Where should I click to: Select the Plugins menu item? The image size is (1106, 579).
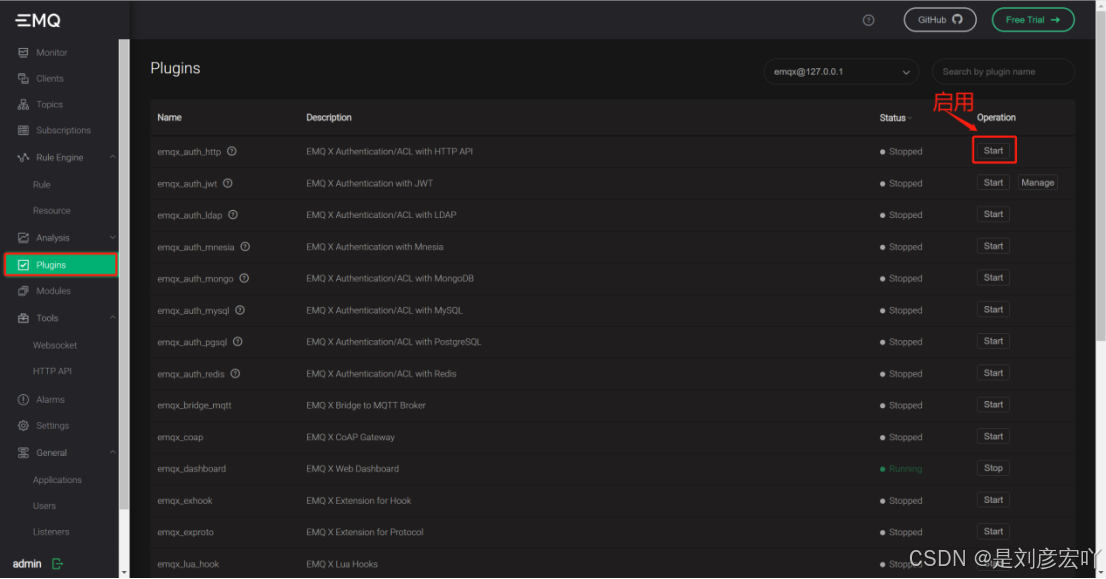coord(61,264)
